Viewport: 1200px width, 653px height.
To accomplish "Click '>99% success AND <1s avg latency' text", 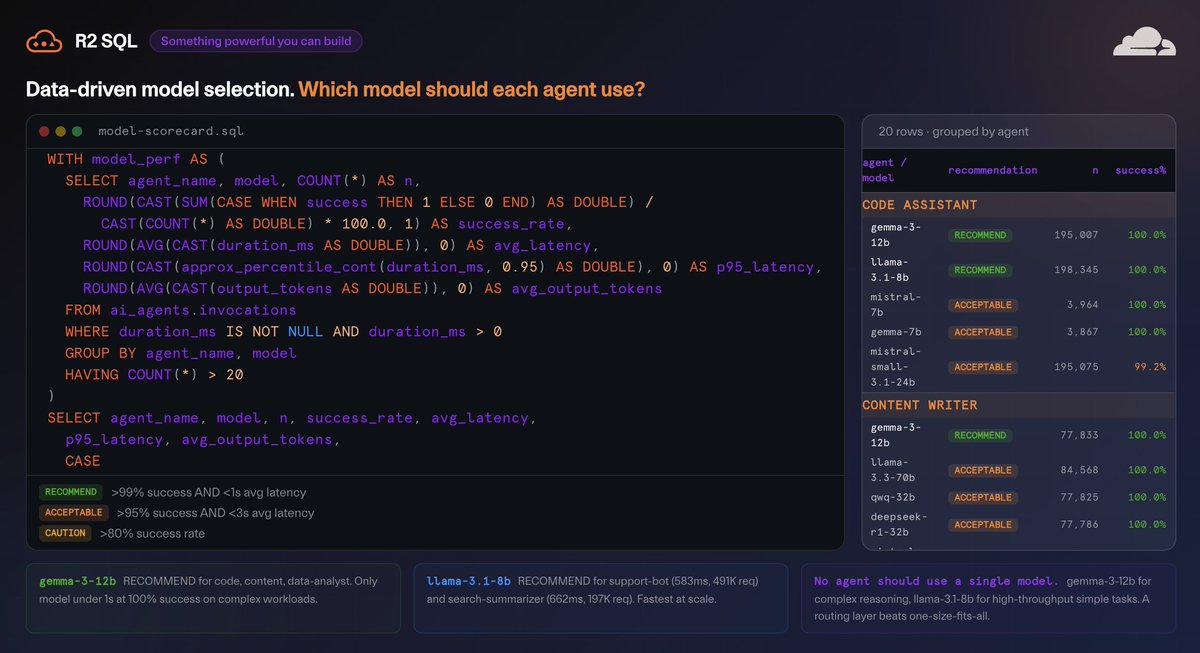I will click(209, 492).
